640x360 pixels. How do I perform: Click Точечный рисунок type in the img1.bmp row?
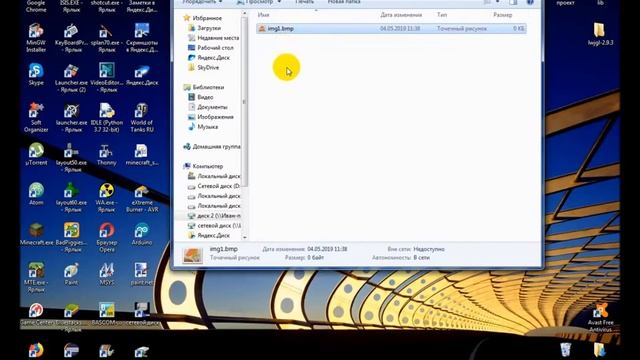tap(462, 29)
